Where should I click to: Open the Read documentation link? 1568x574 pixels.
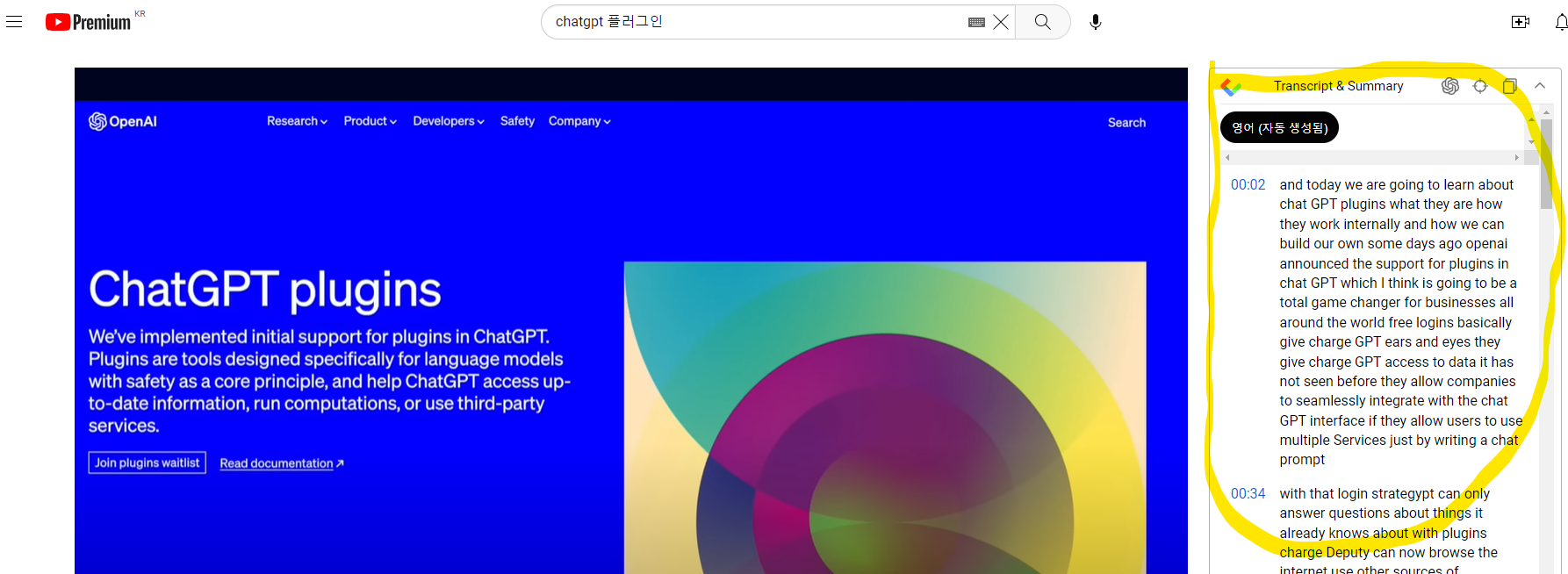coord(281,463)
